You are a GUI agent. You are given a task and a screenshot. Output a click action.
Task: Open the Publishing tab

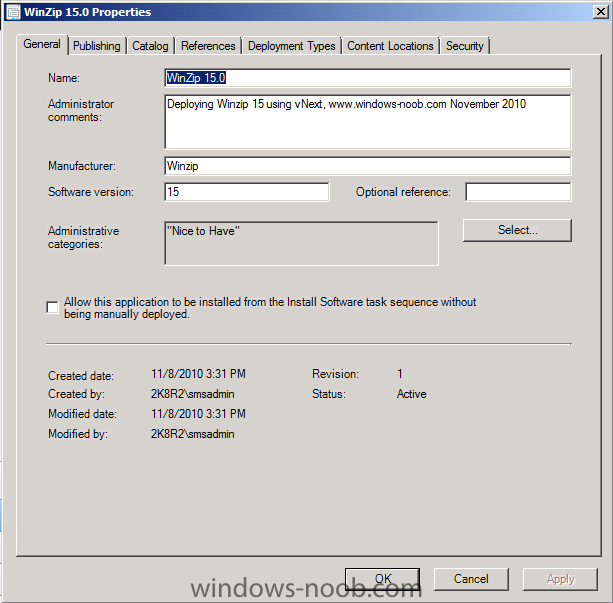point(97,46)
